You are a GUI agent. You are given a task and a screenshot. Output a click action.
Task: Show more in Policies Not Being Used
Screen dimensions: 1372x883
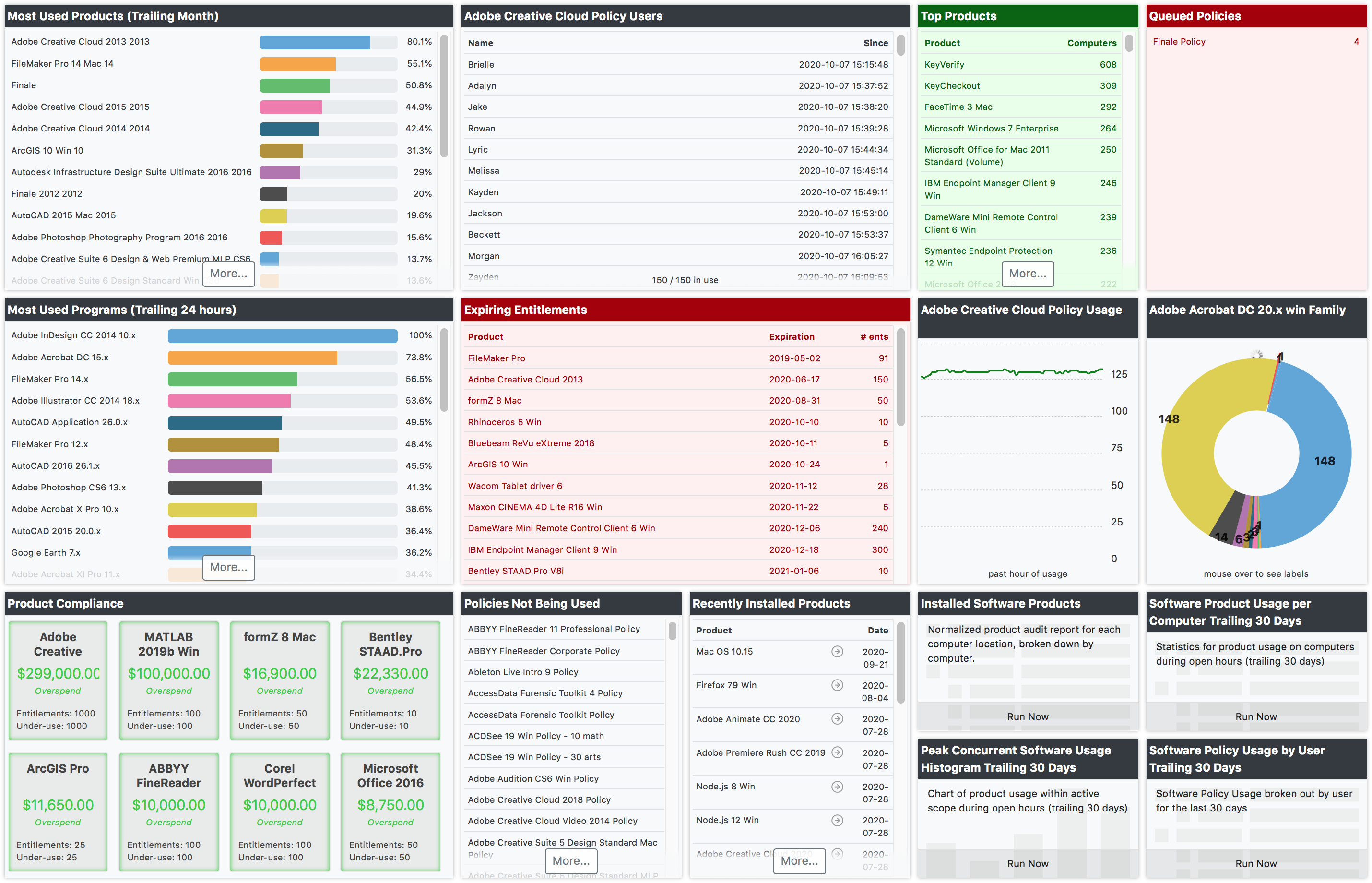coord(571,860)
